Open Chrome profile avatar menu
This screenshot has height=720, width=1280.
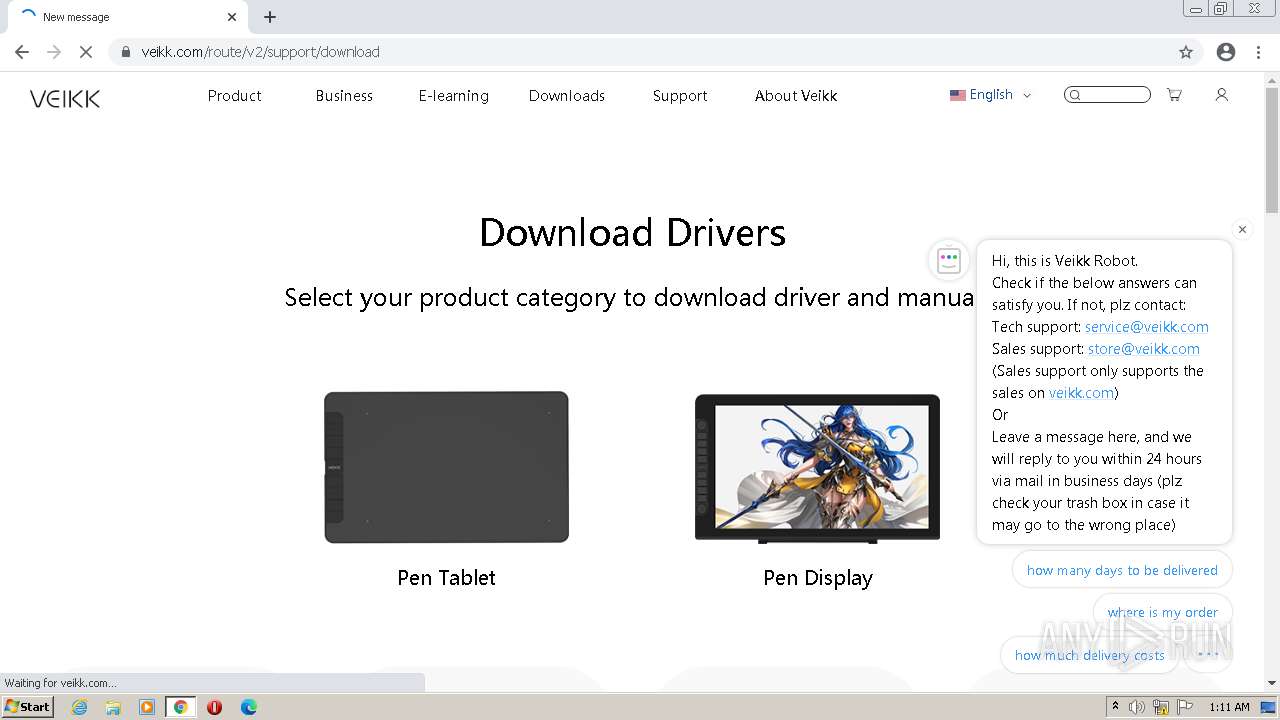1226,52
